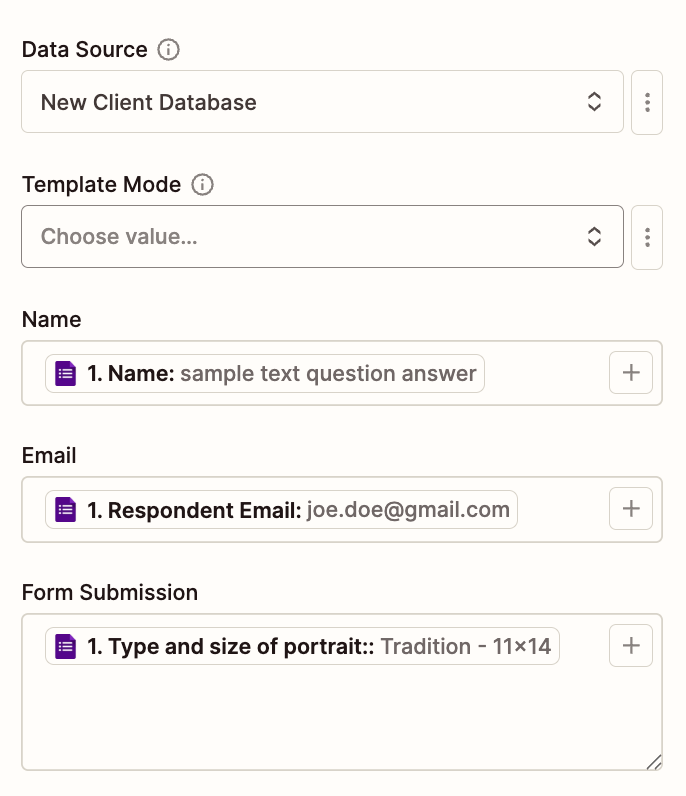
Task: Open the New Client Database dropdown
Action: (300, 102)
